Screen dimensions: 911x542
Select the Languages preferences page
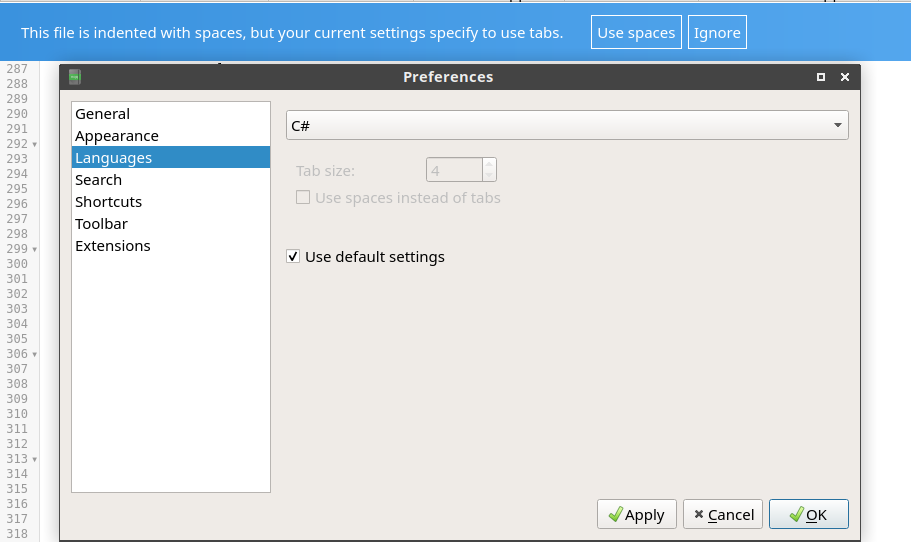tap(171, 157)
